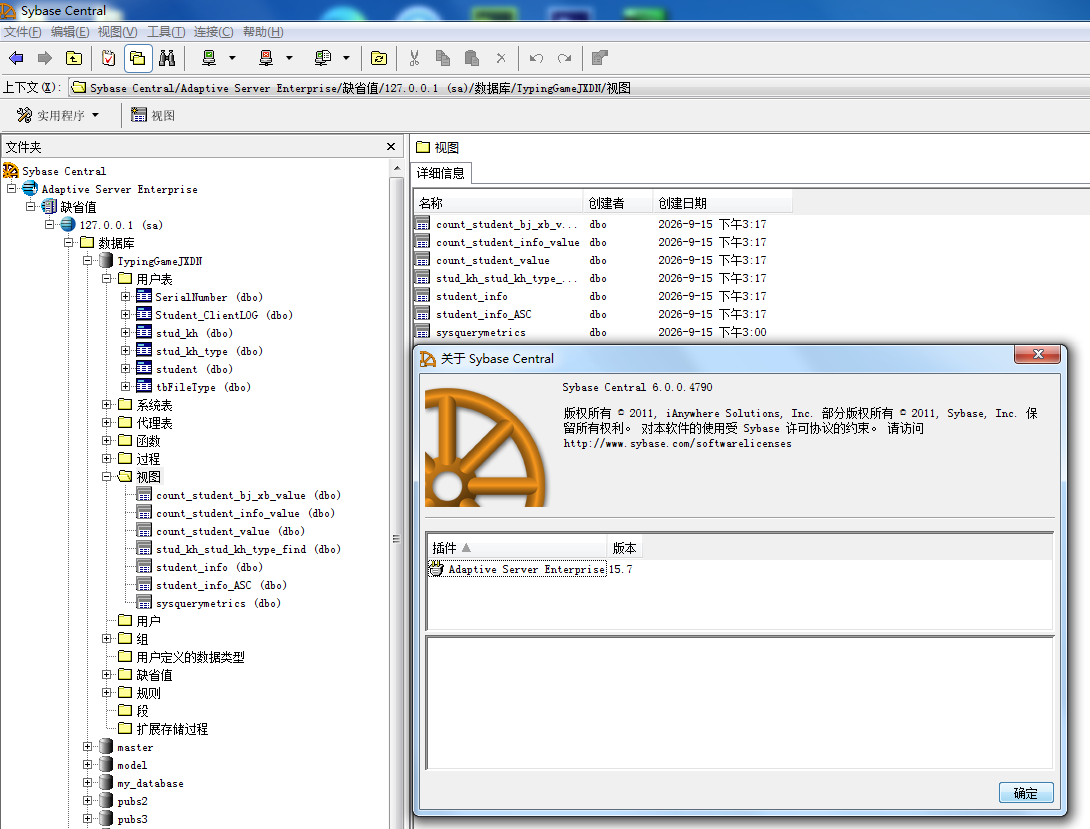Collapse the 视图 tree folder

tap(106, 477)
